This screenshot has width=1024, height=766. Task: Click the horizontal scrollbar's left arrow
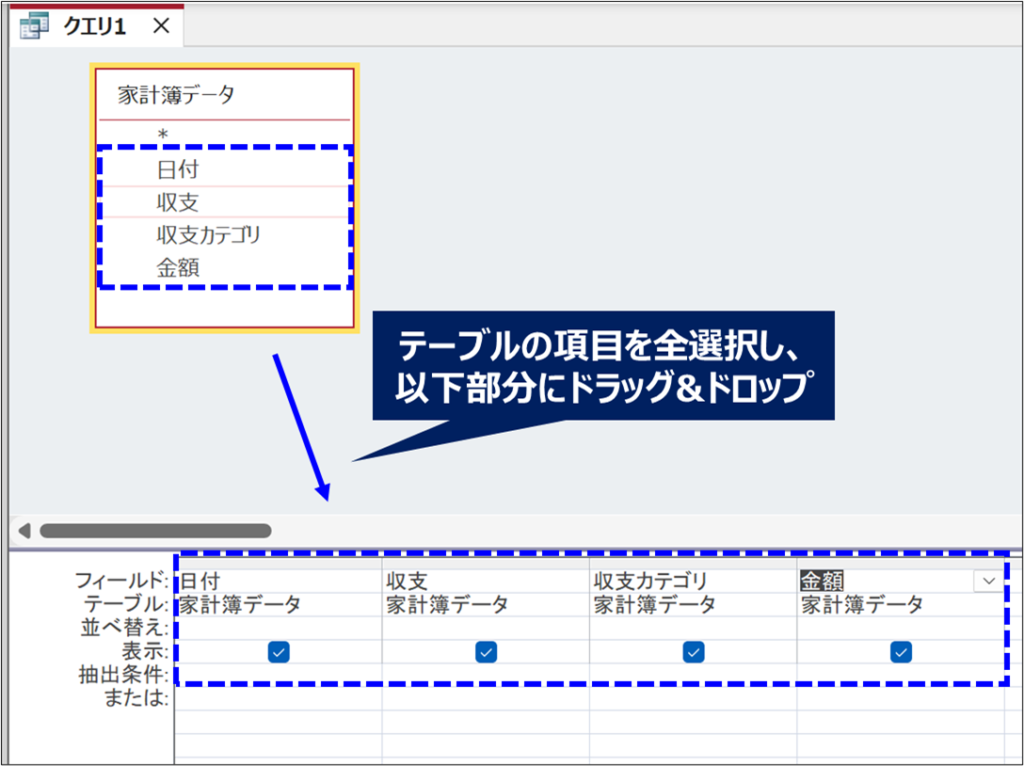[24, 531]
